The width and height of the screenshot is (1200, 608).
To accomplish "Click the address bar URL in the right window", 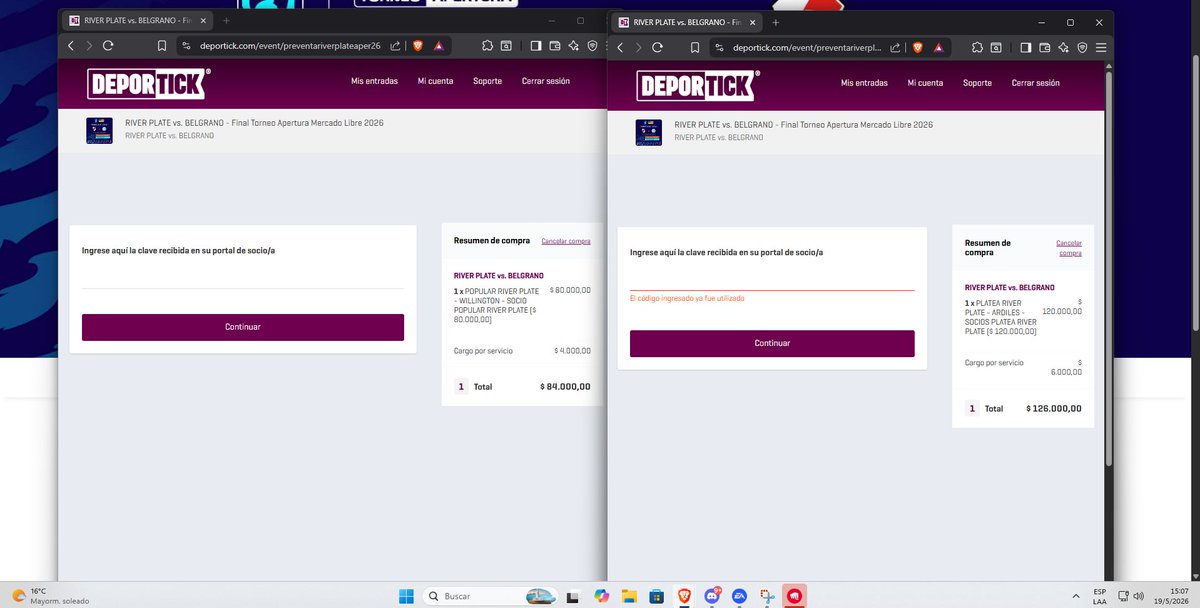I will click(x=806, y=47).
